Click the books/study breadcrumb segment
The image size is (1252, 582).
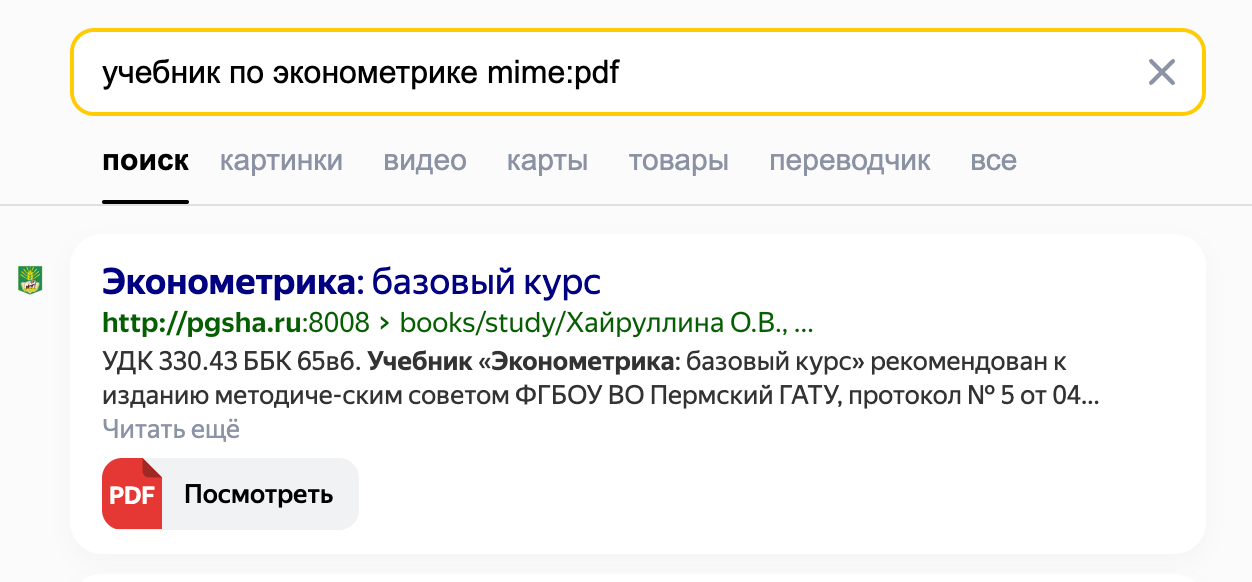point(479,323)
